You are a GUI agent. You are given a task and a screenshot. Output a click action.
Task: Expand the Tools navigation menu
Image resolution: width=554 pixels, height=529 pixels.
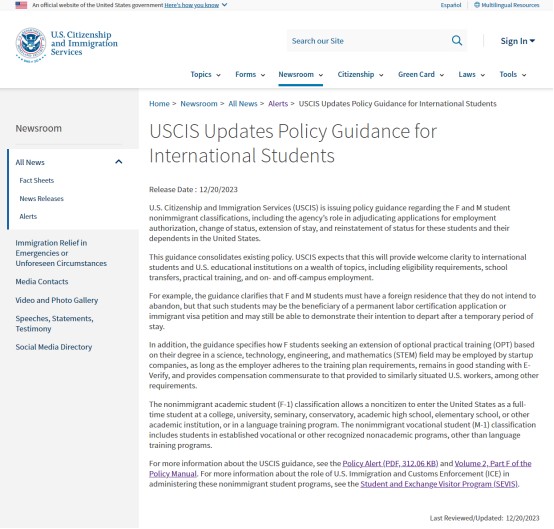click(x=513, y=75)
